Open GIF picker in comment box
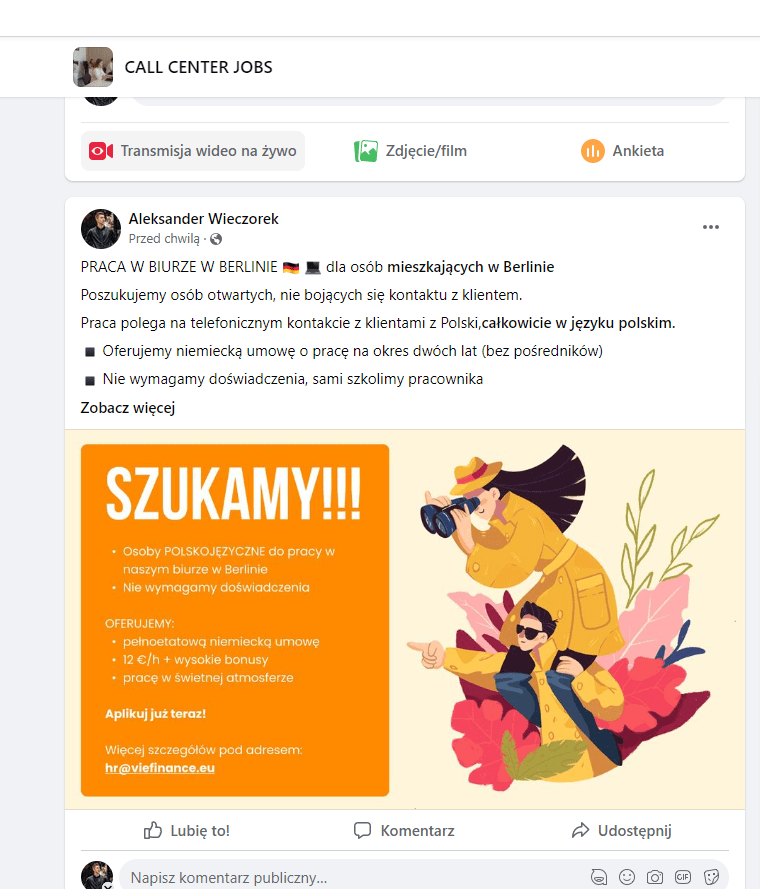This screenshot has height=889, width=760. [x=683, y=877]
